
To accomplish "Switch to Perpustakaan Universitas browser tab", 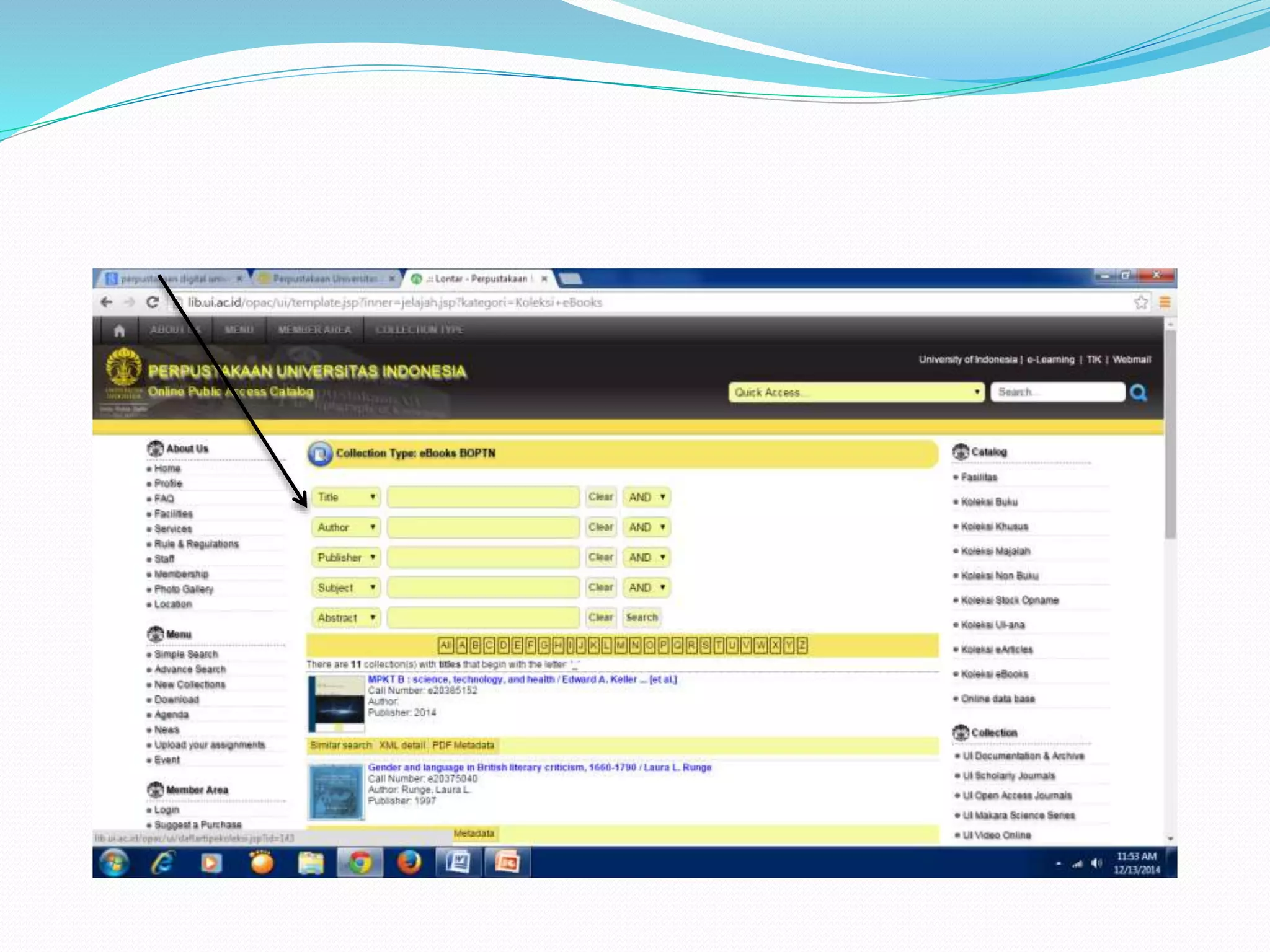I will click(x=326, y=279).
